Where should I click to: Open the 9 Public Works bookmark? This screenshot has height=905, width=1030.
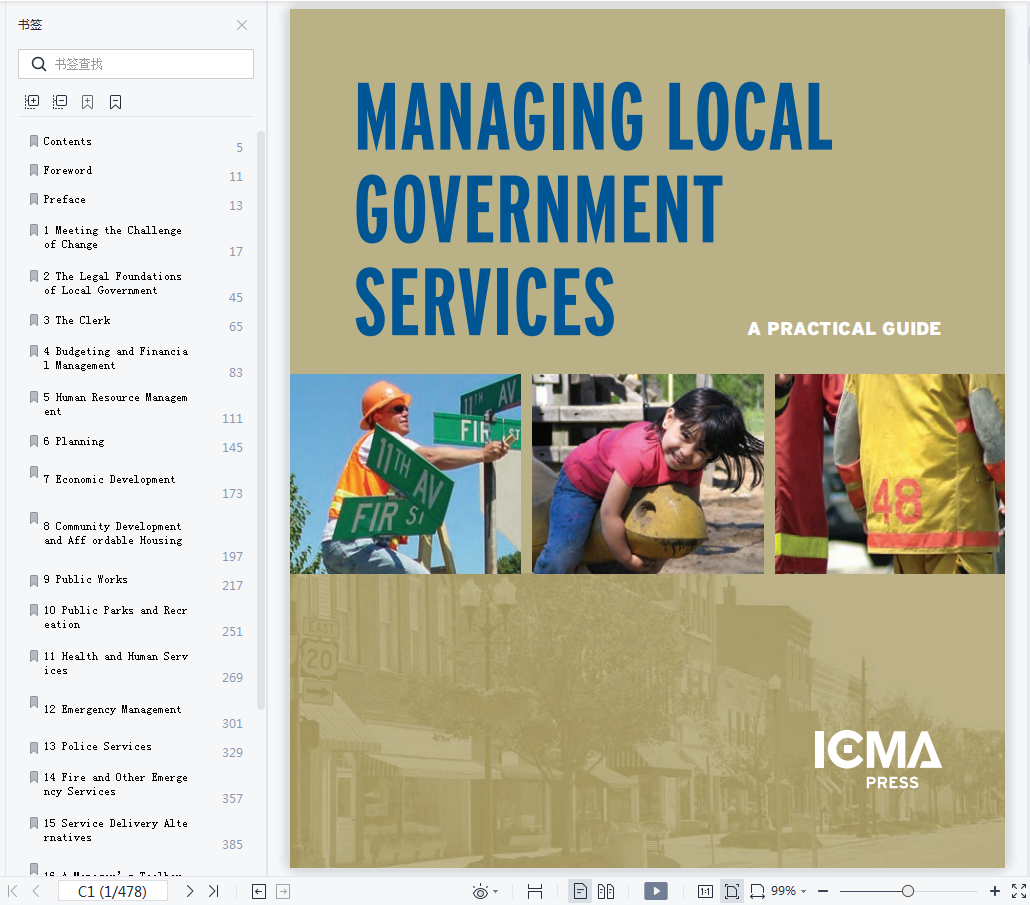tap(85, 579)
